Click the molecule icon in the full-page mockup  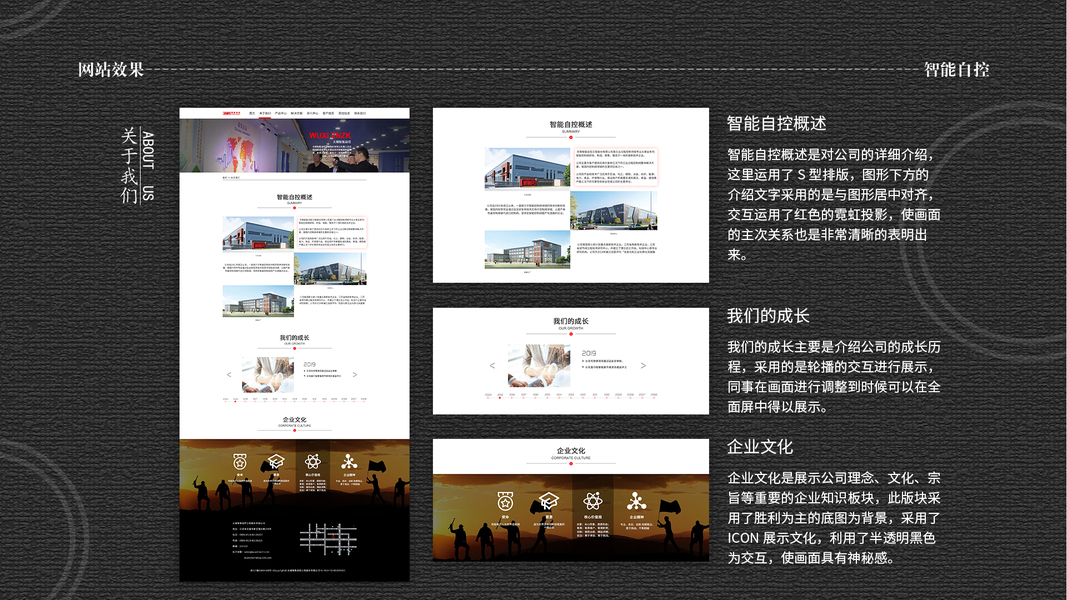(348, 462)
